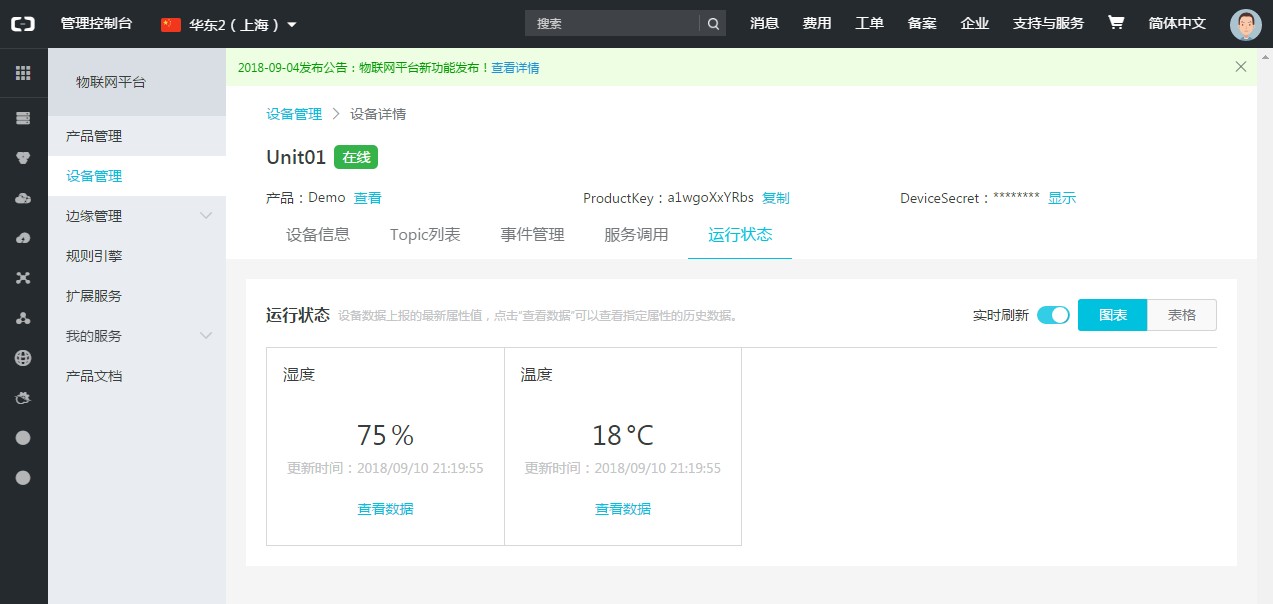This screenshot has height=604, width=1273.
Task: Click the search magnifier icon
Action: point(713,24)
